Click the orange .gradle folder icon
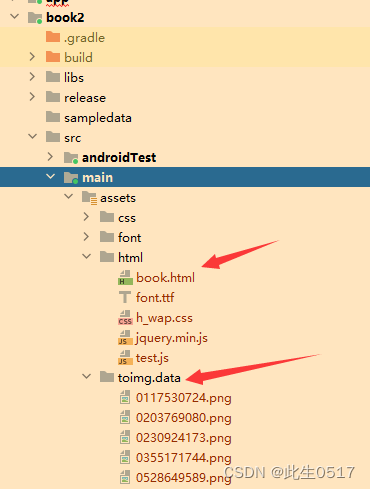The image size is (370, 489). coord(53,37)
